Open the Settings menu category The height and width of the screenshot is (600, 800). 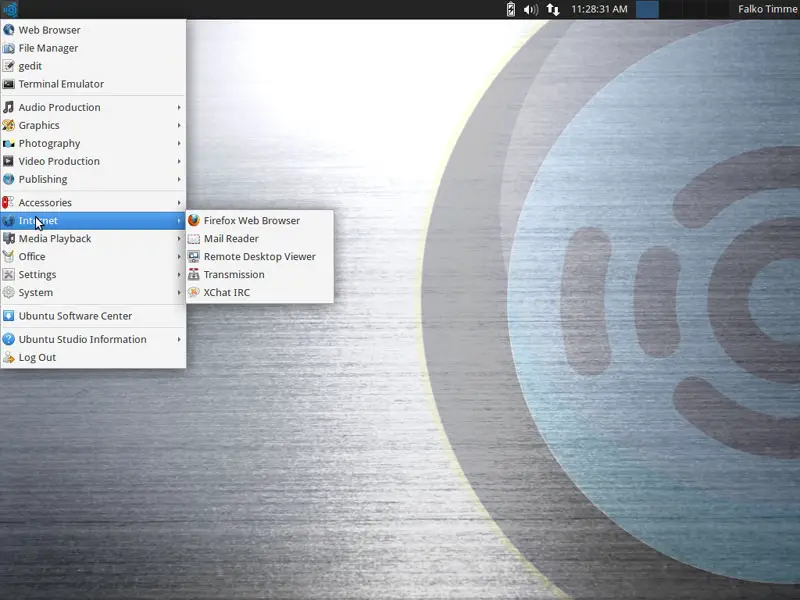click(x=93, y=274)
